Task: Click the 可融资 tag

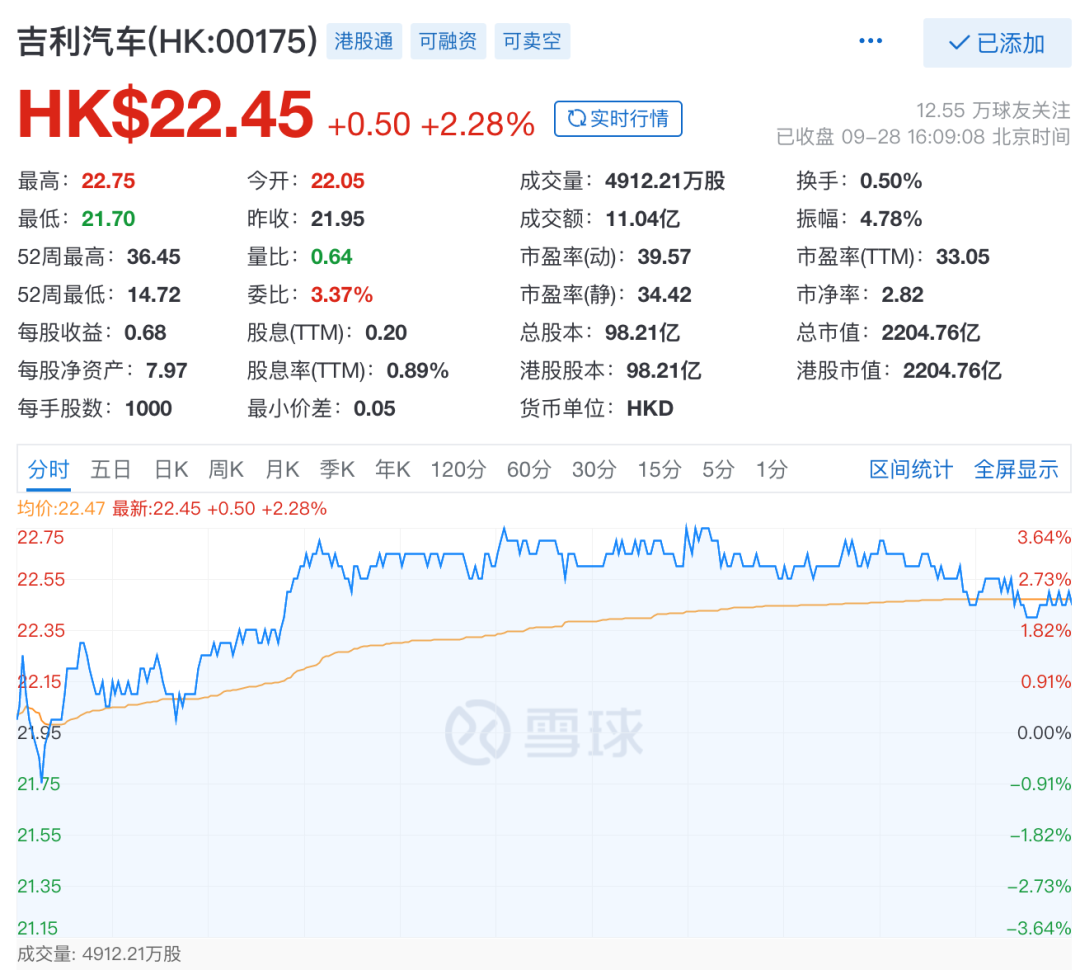Action: (447, 42)
